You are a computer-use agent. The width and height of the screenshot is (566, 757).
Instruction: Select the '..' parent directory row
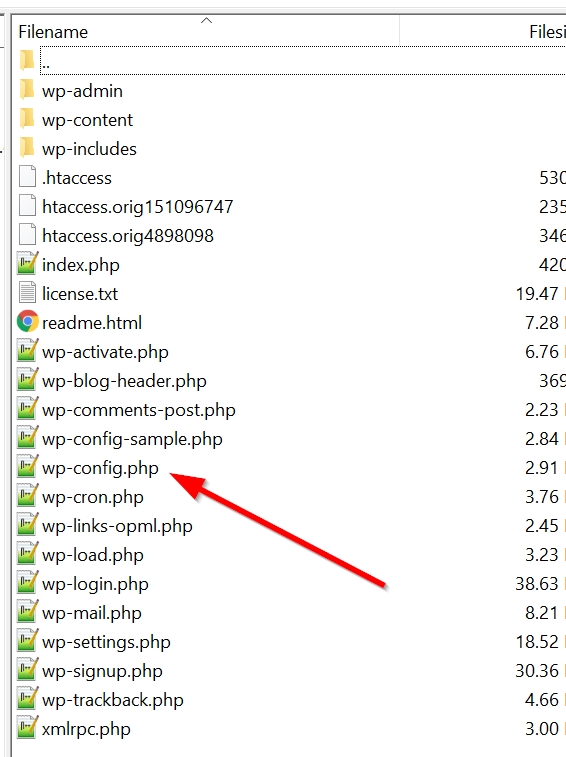(x=303, y=60)
